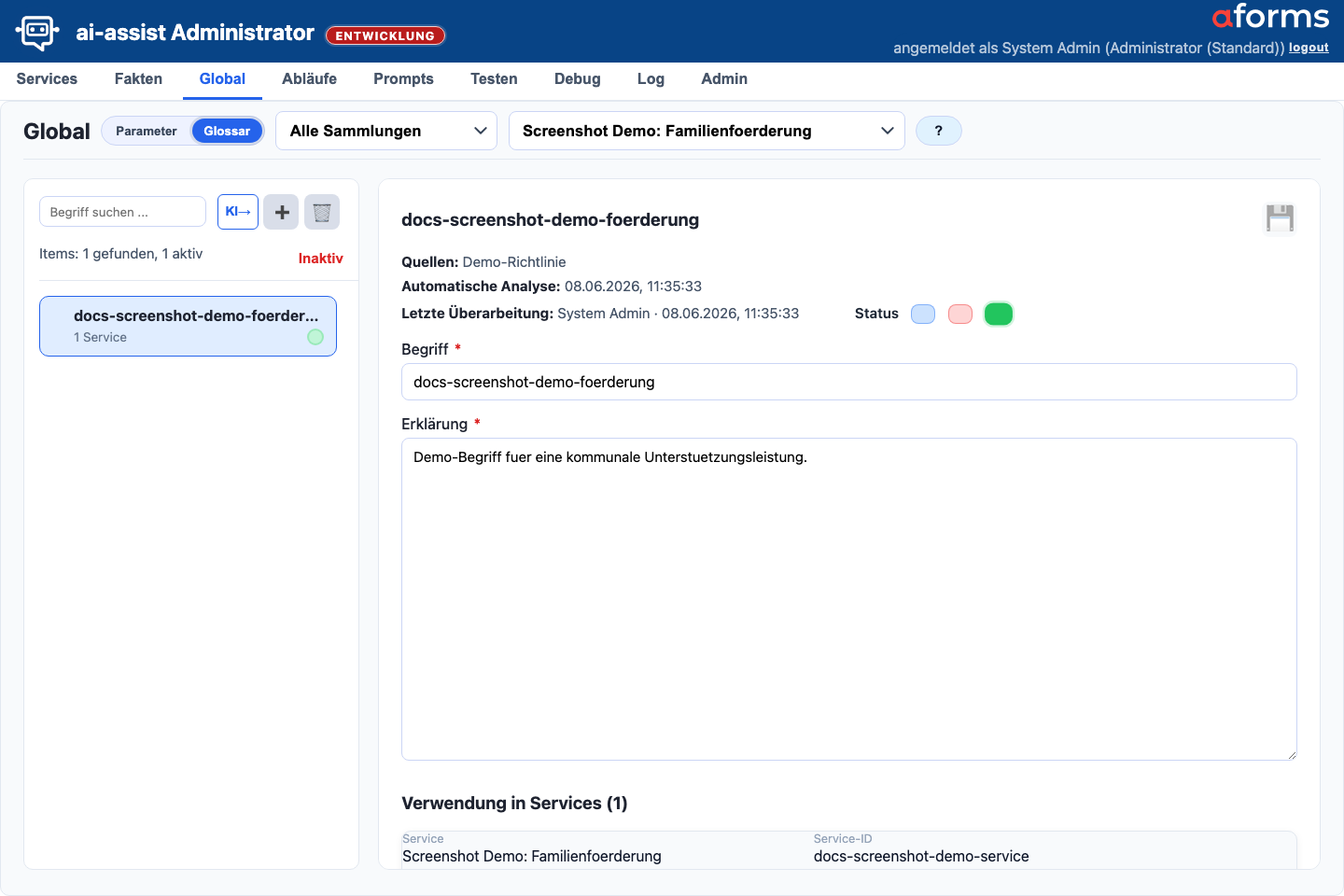Set status to the green swatch
Screen dimensions: 1344x896
pos(999,314)
